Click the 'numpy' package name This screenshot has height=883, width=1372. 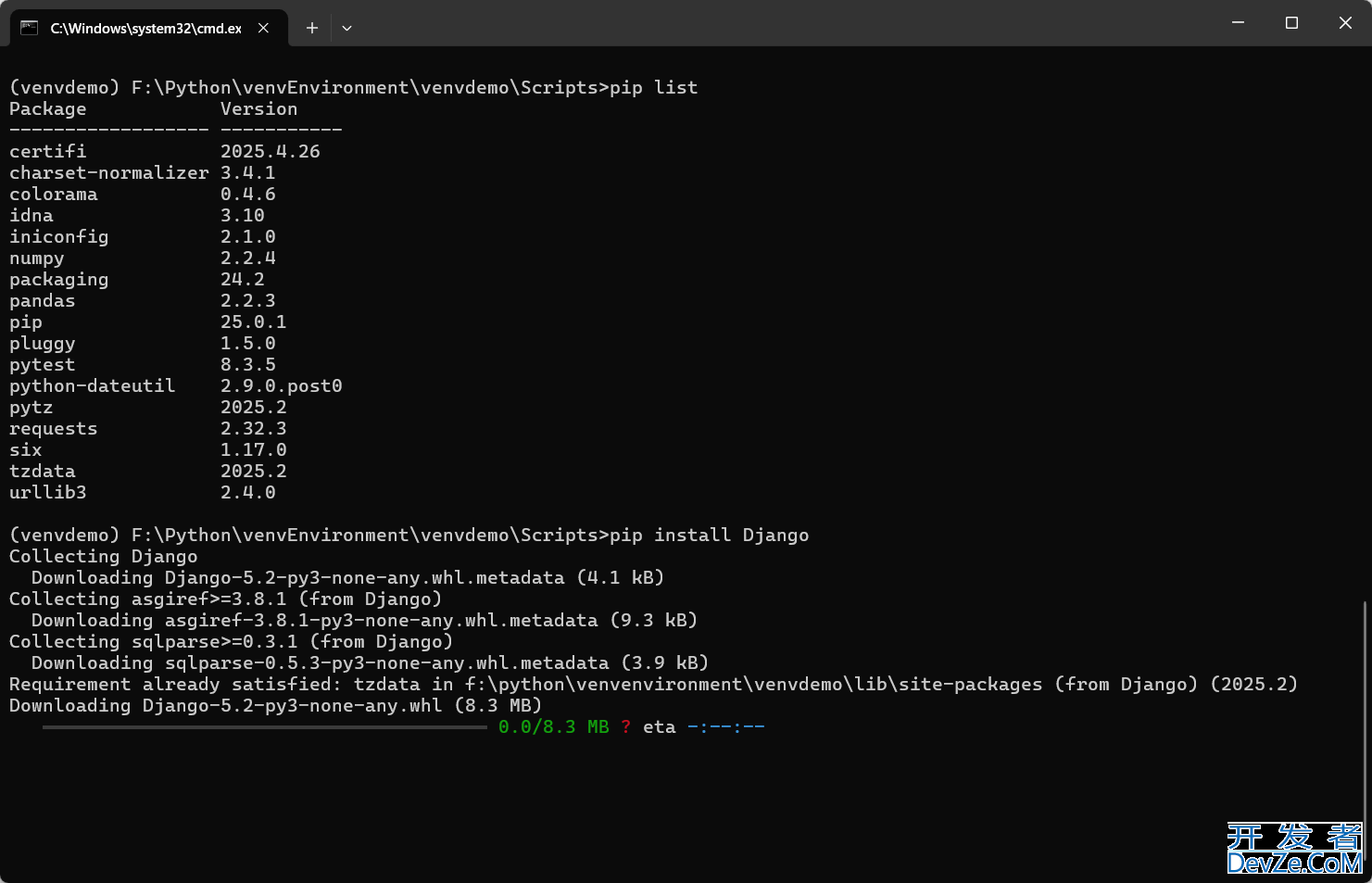[x=37, y=258]
